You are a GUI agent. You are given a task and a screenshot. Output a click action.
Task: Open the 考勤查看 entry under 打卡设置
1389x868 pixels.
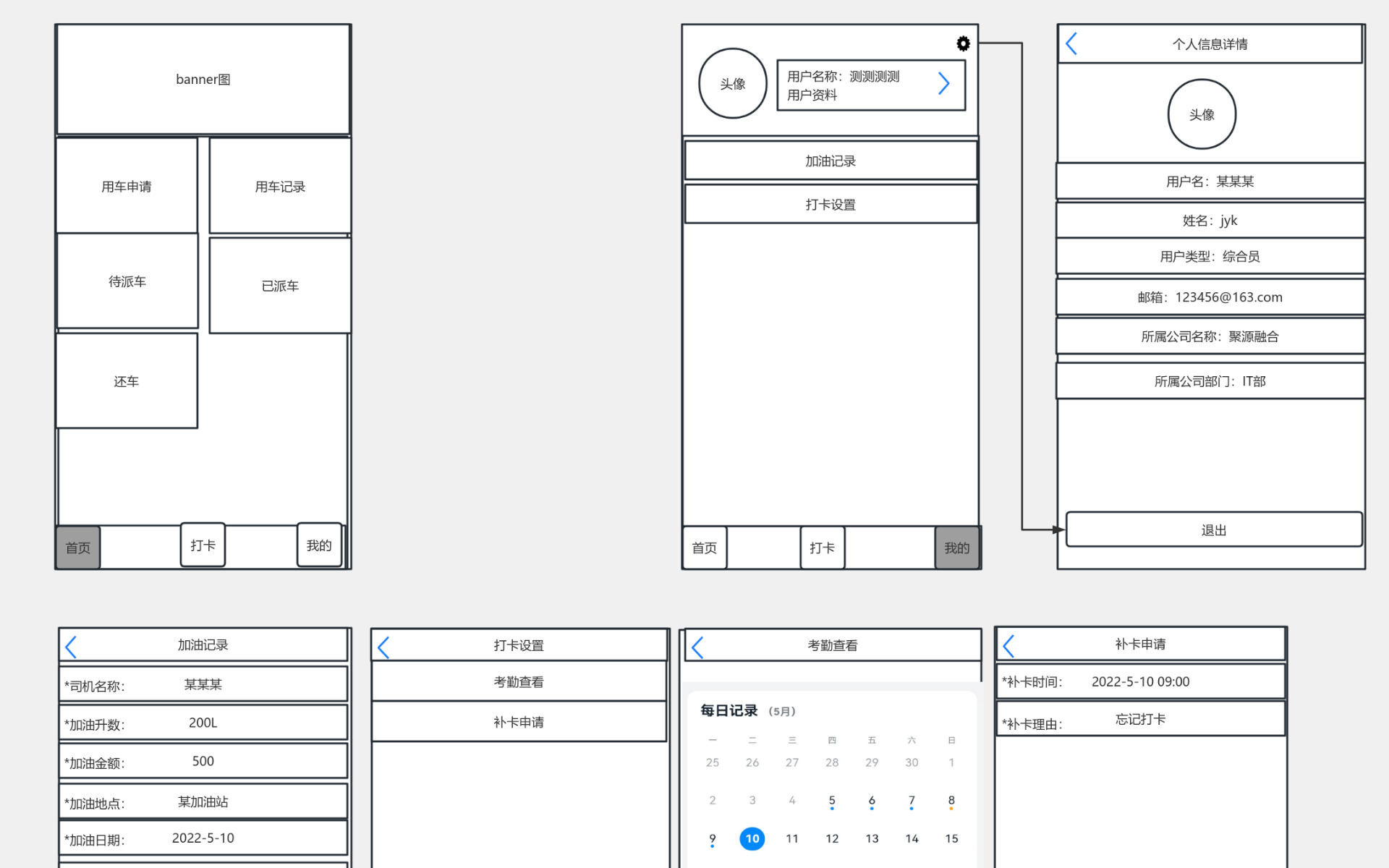[519, 681]
